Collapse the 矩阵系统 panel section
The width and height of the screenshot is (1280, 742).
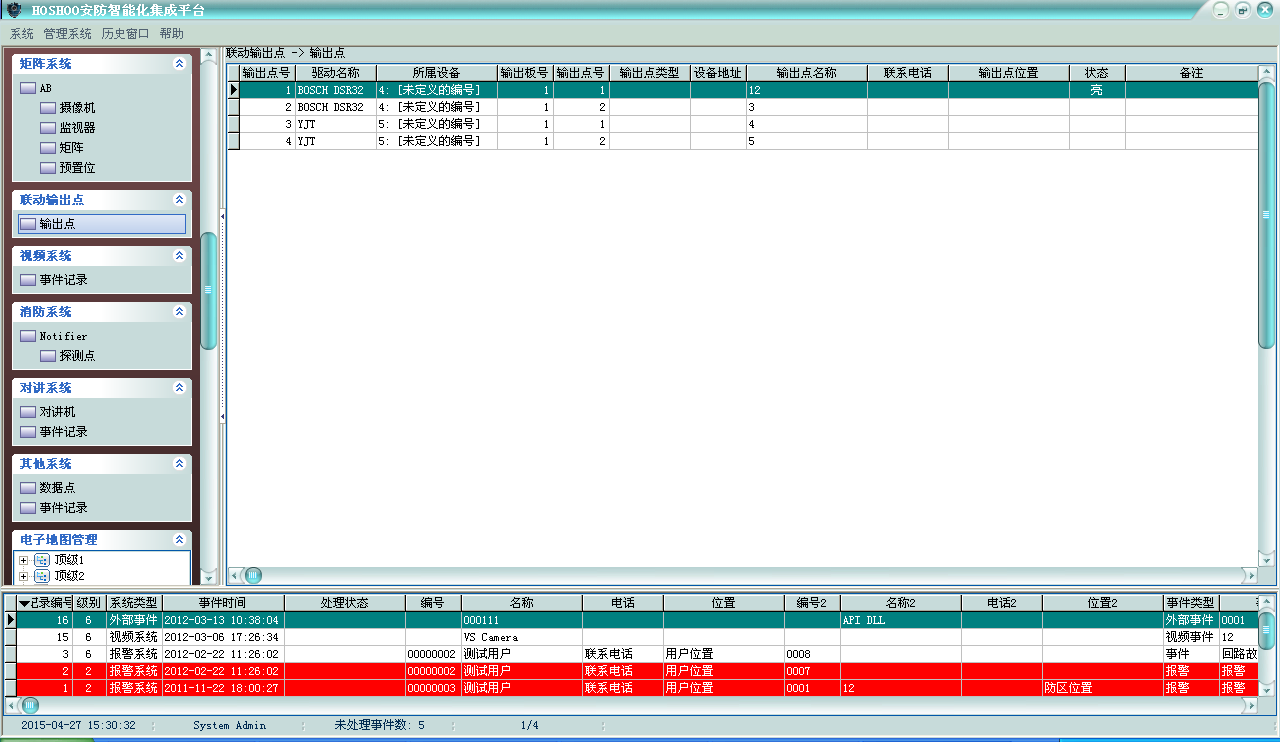[x=179, y=64]
